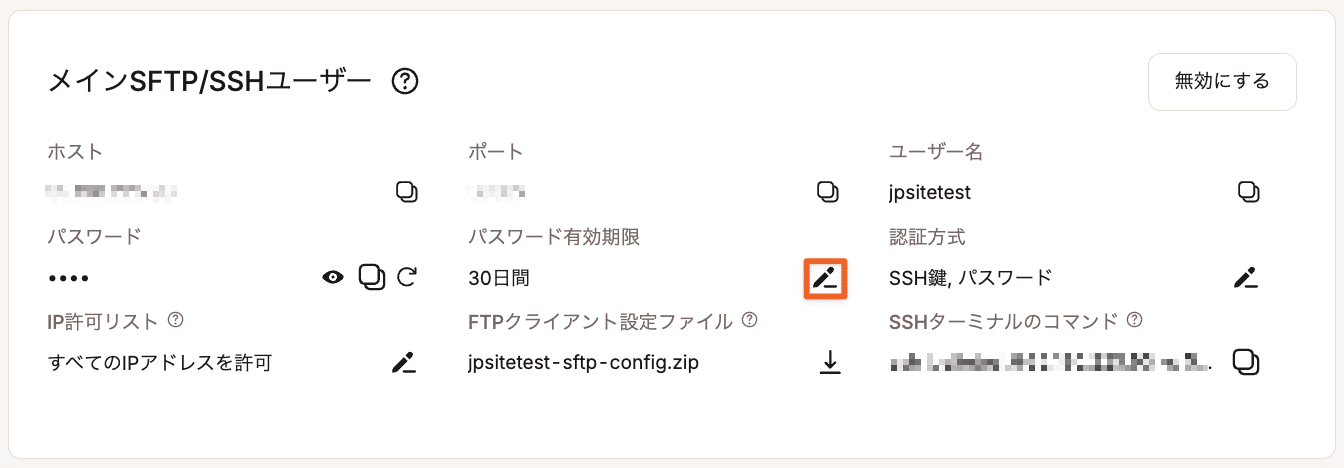Show the hidden password
The width and height of the screenshot is (1344, 468).
coord(333,277)
